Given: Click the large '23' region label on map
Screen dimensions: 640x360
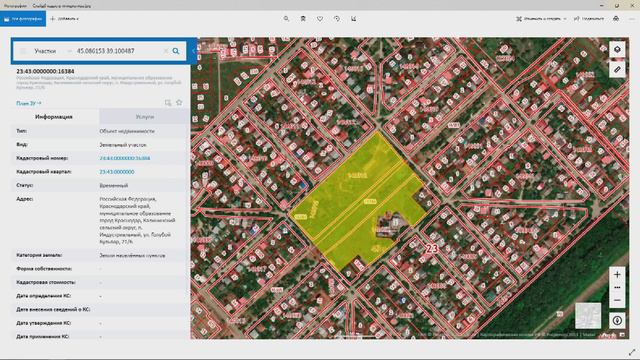Looking at the screenshot, I should (x=432, y=248).
